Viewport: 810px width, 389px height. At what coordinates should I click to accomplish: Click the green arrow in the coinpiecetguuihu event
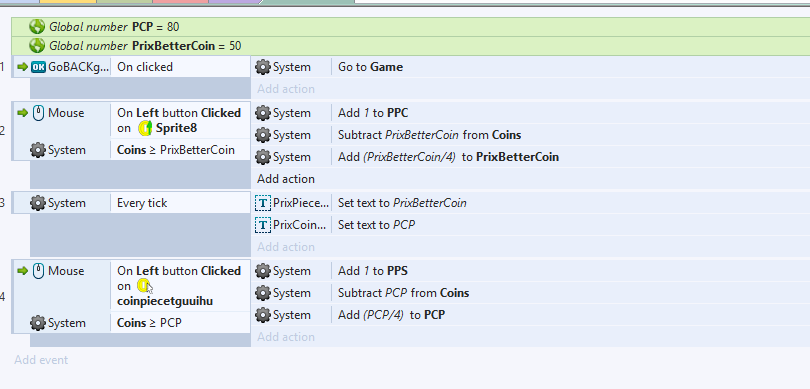(x=22, y=271)
